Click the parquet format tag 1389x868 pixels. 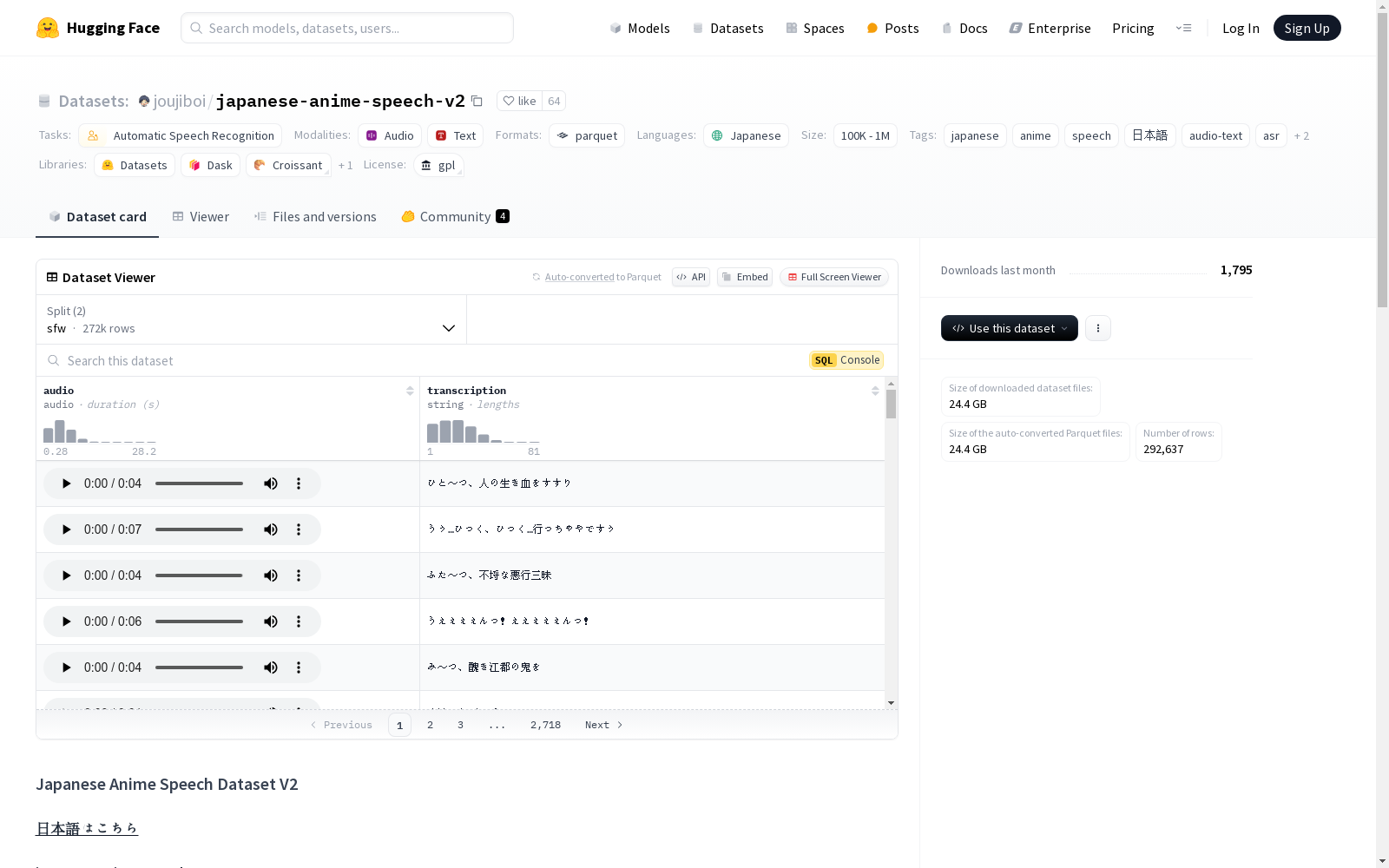coord(587,135)
